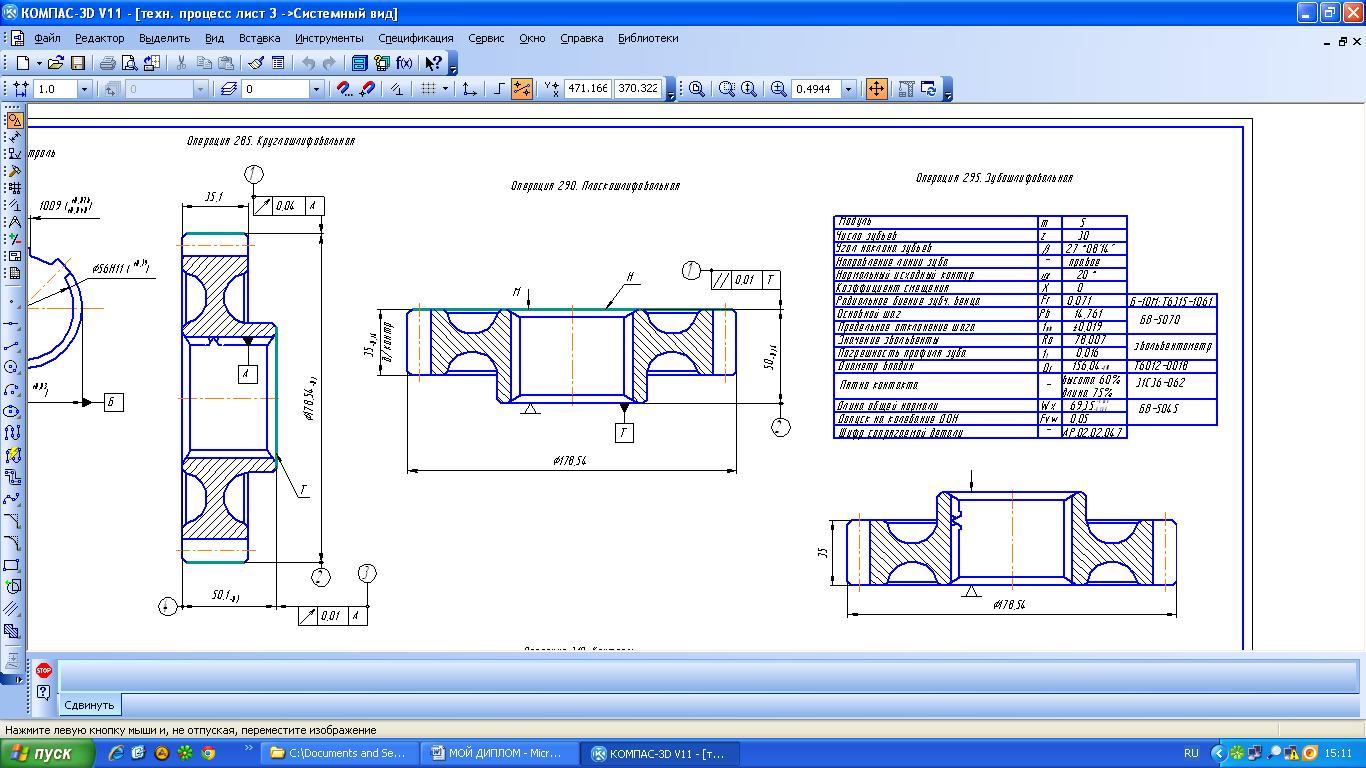Select the circle tool in the side toolbar
The width and height of the screenshot is (1366, 768).
click(13, 368)
